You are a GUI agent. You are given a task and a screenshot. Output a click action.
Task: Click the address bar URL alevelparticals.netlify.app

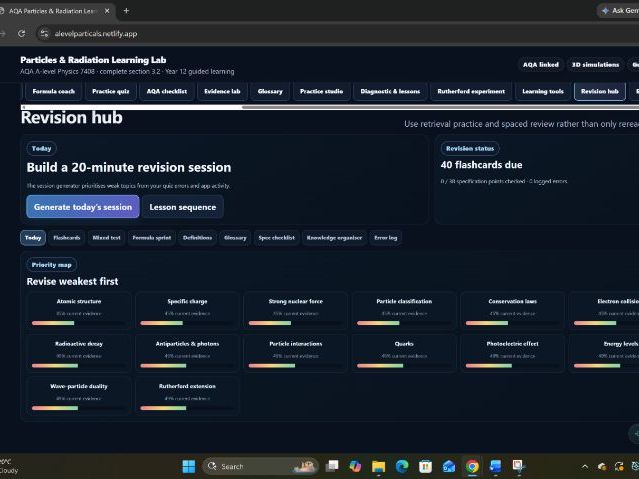pos(96,34)
